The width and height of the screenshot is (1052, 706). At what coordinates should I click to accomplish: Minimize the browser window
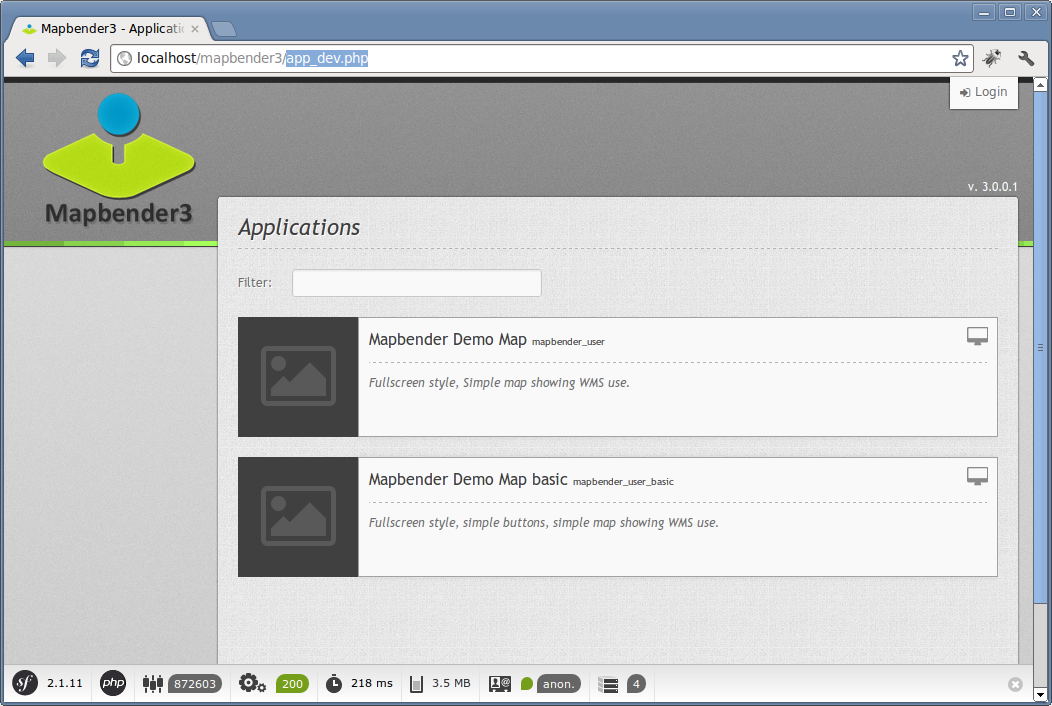(984, 12)
